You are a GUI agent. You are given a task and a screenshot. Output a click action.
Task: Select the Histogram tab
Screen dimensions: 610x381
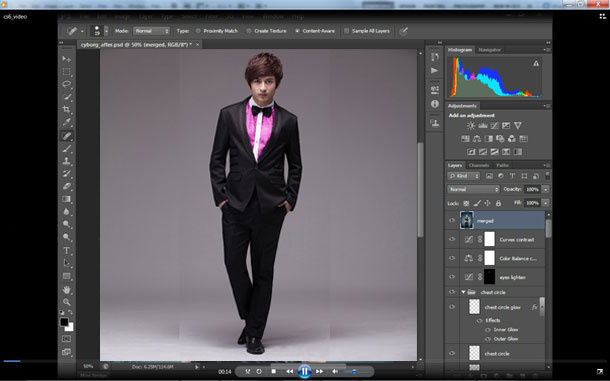460,50
